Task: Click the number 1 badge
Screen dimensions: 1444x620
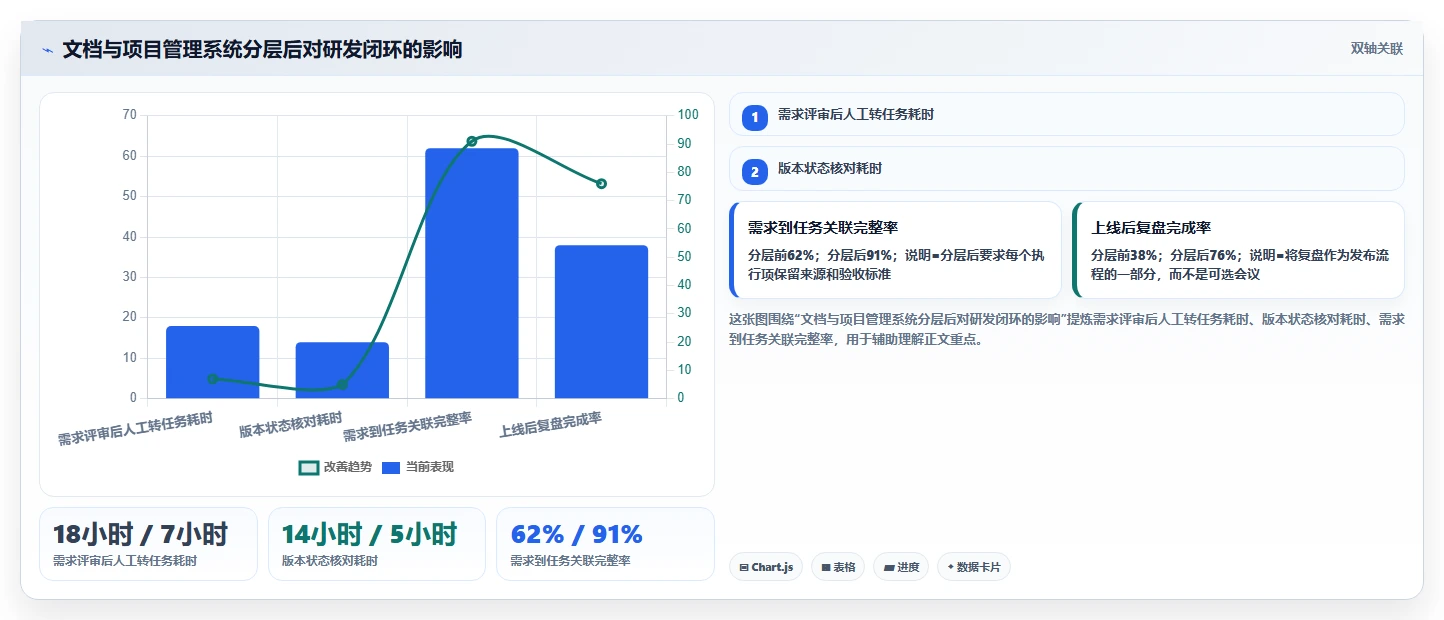Action: point(755,118)
